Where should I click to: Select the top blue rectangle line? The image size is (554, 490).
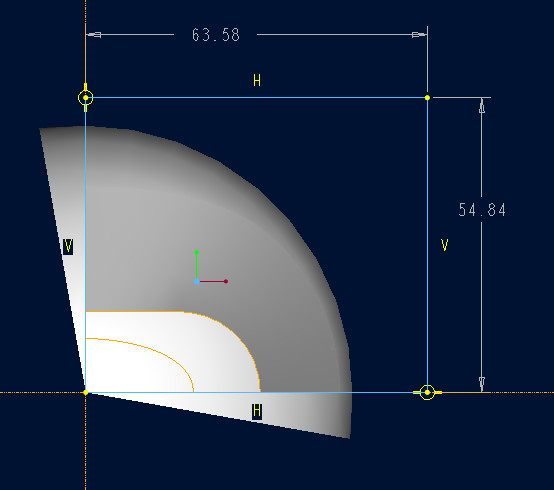click(257, 98)
